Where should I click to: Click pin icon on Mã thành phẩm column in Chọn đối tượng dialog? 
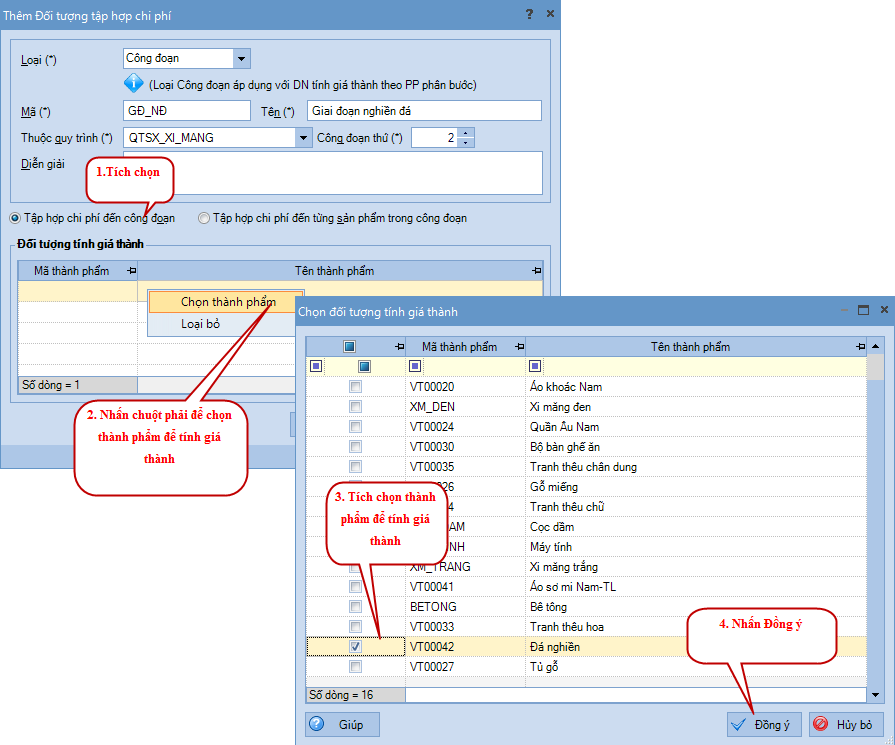[x=517, y=347]
